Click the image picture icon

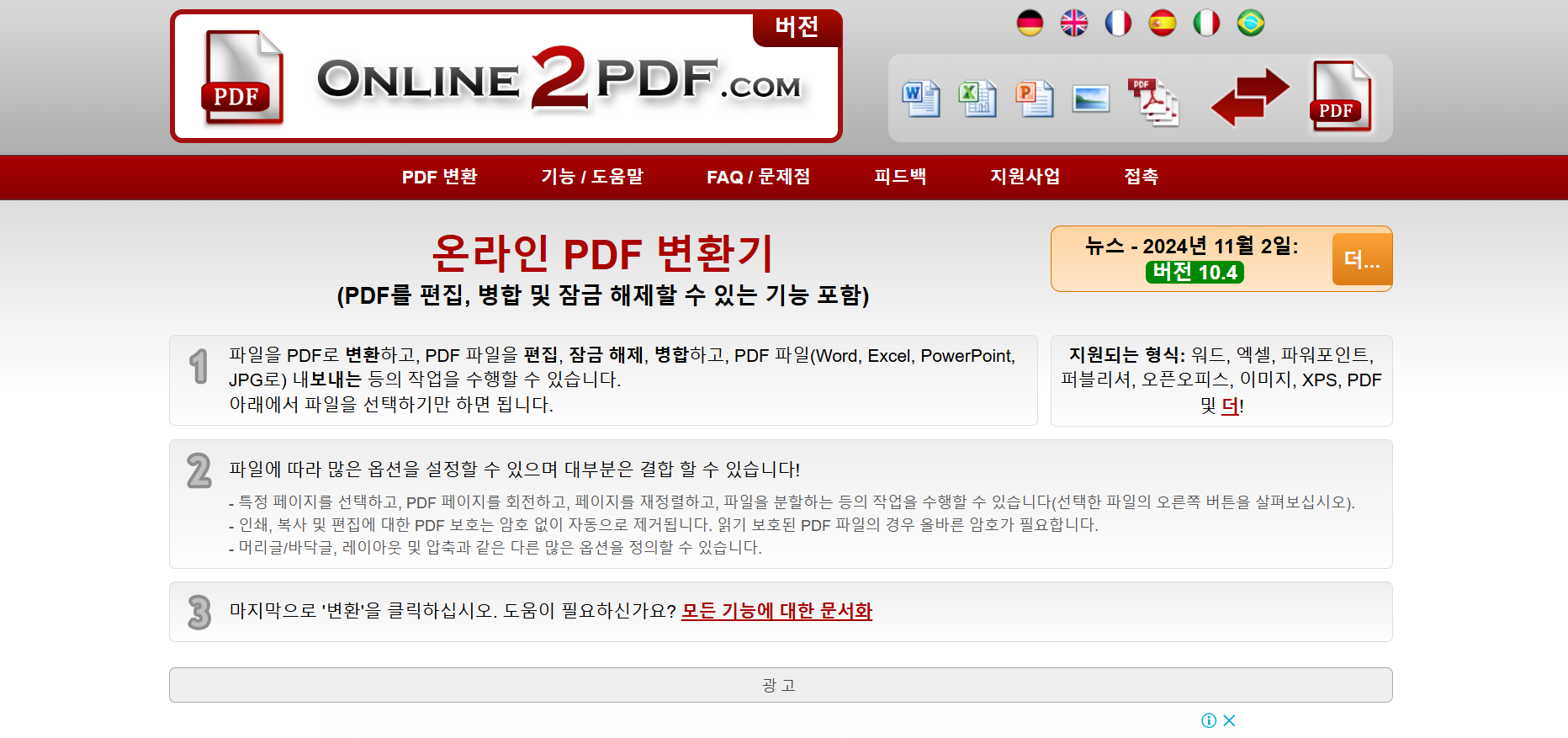(1091, 99)
